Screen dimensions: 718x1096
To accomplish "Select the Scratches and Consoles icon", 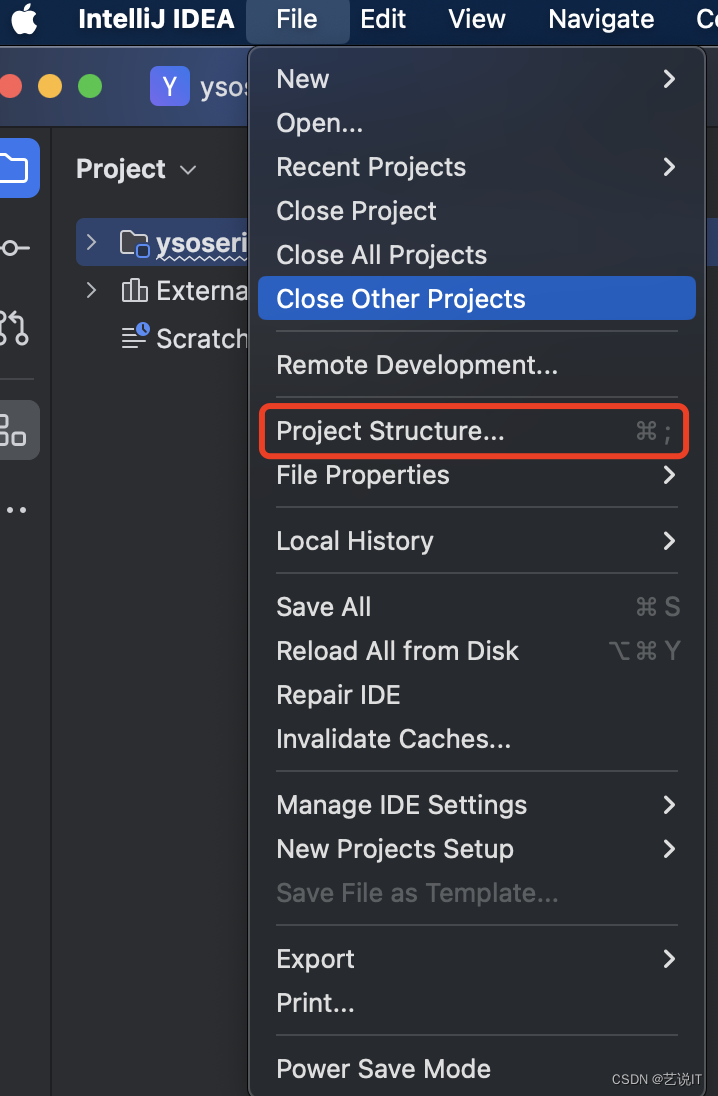I will [135, 337].
